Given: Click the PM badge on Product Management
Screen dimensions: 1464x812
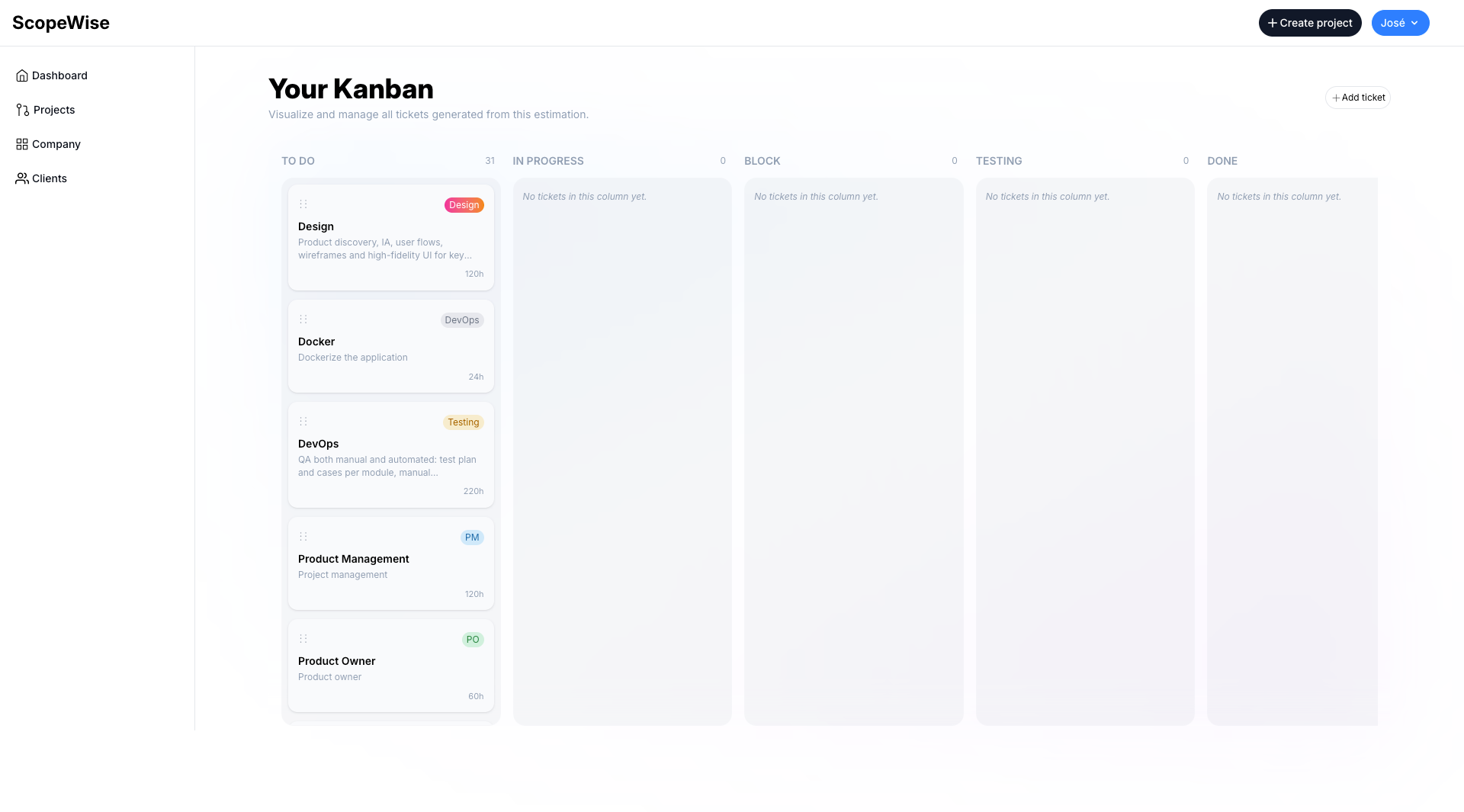Looking at the screenshot, I should pyautogui.click(x=472, y=537).
